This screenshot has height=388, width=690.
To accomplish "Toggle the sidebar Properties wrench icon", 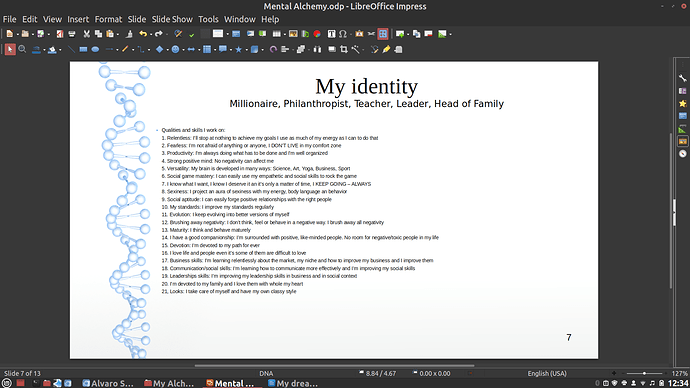I will pos(683,78).
